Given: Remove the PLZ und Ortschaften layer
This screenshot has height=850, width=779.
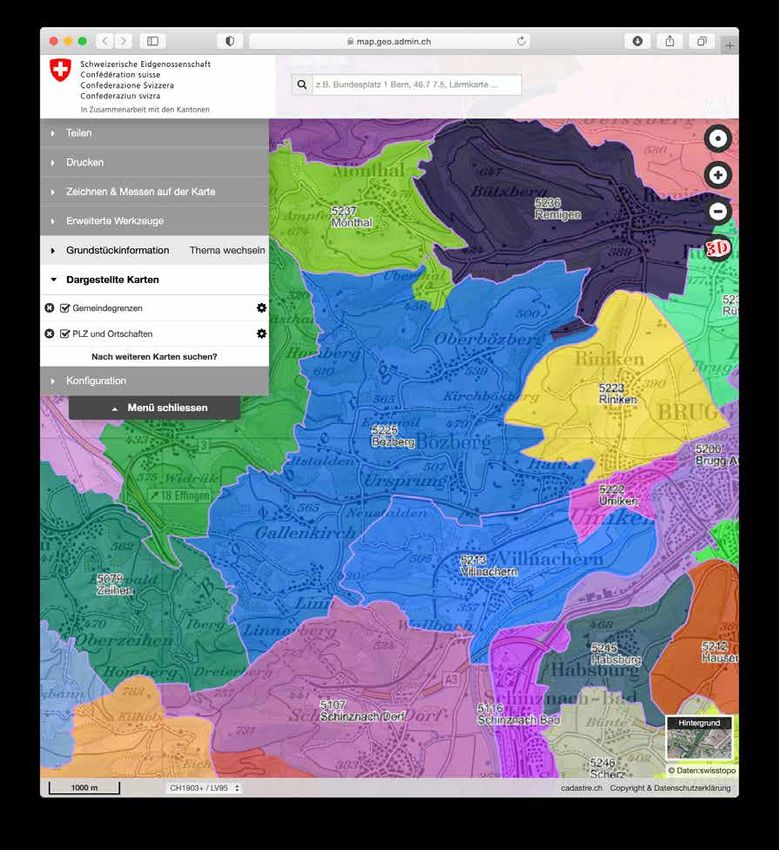Looking at the screenshot, I should pyautogui.click(x=49, y=333).
